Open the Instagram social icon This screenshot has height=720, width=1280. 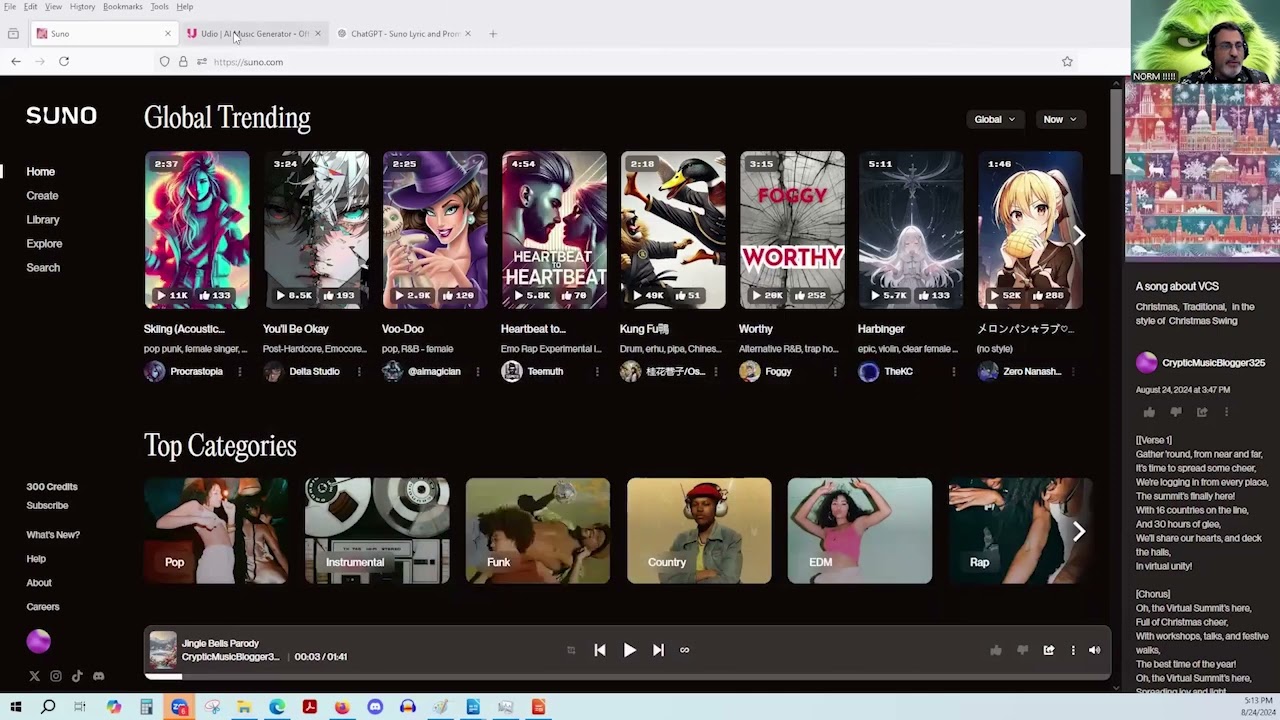[56, 676]
